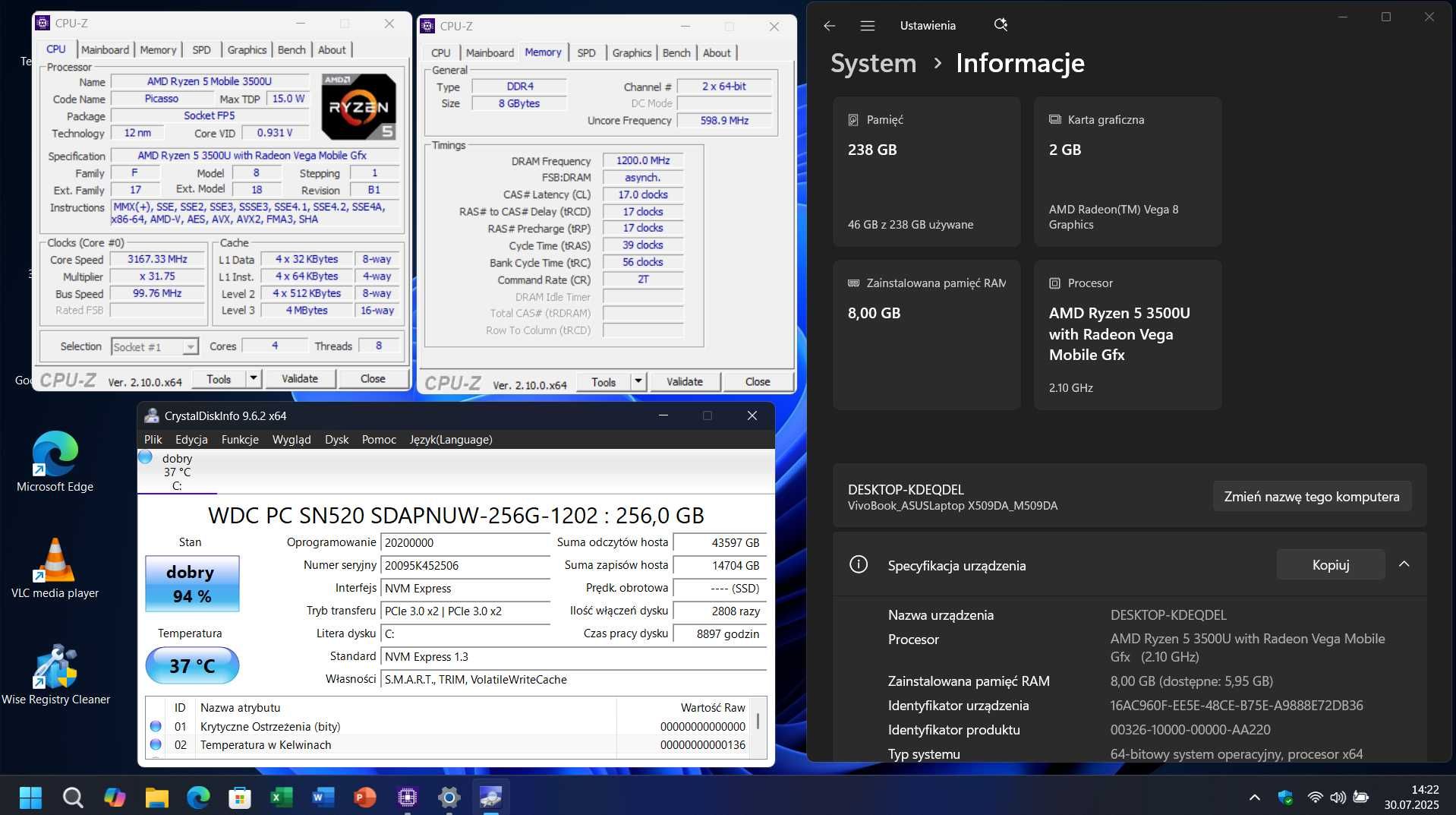The width and height of the screenshot is (1456, 815).
Task: Collapse Specyfikacja urządzenia section chevron
Action: pos(1404,564)
